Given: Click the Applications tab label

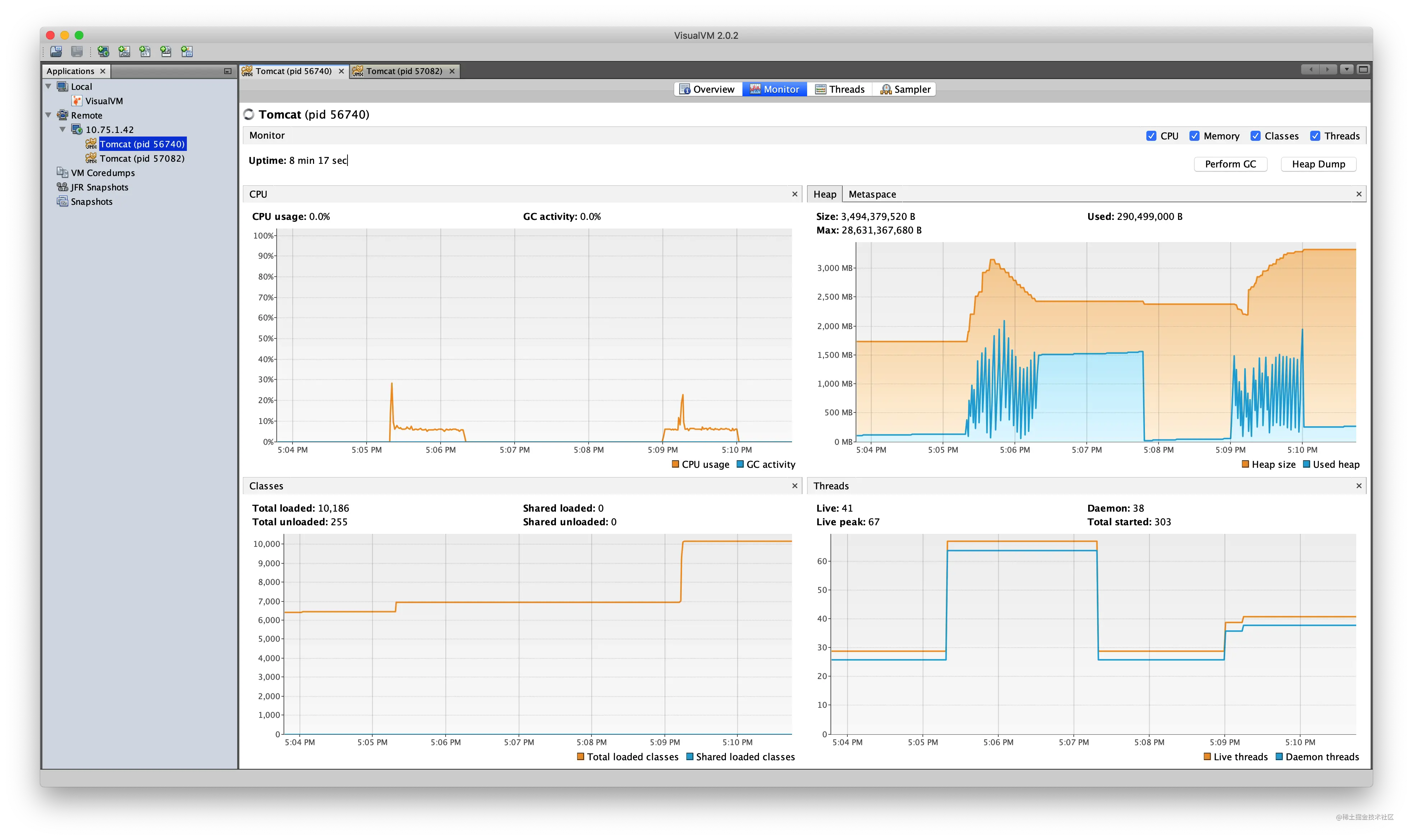Looking at the screenshot, I should tap(70, 71).
